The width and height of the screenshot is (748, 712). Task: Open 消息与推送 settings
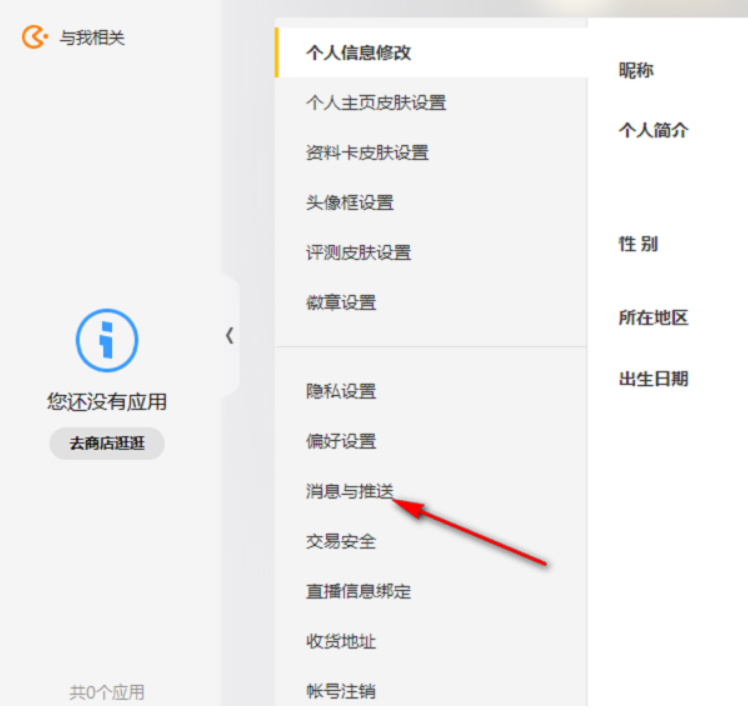(x=350, y=491)
